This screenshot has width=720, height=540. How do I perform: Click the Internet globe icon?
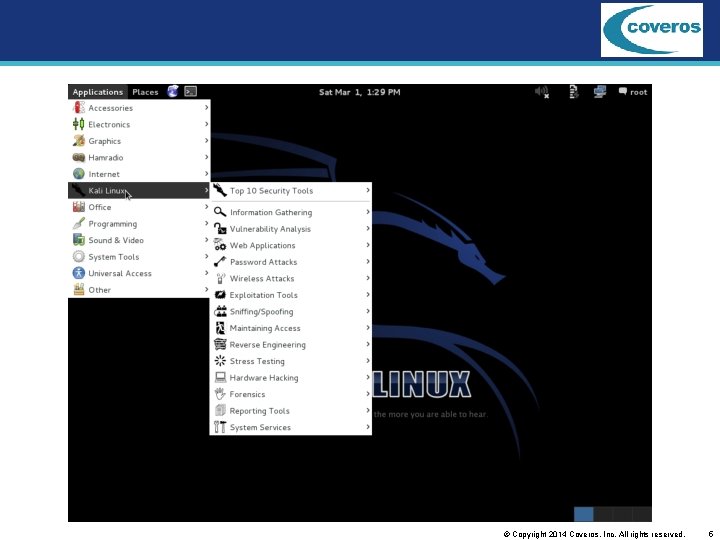click(79, 174)
